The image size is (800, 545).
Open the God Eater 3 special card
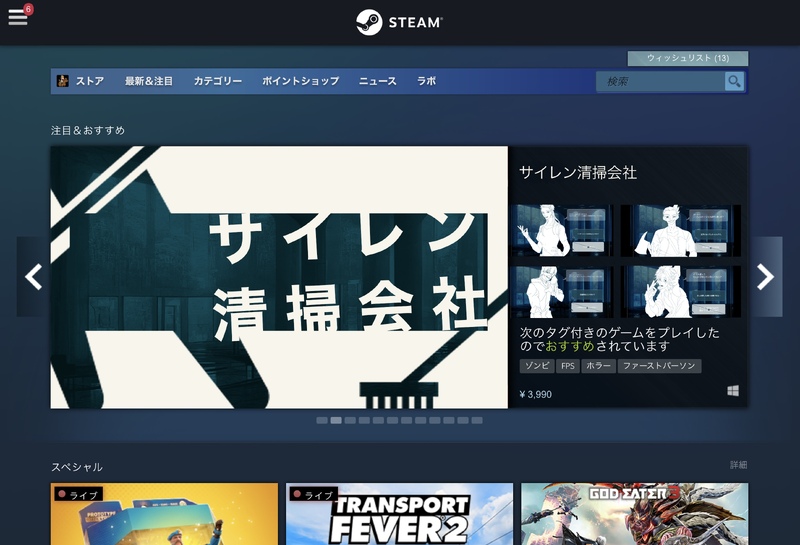[x=635, y=514]
